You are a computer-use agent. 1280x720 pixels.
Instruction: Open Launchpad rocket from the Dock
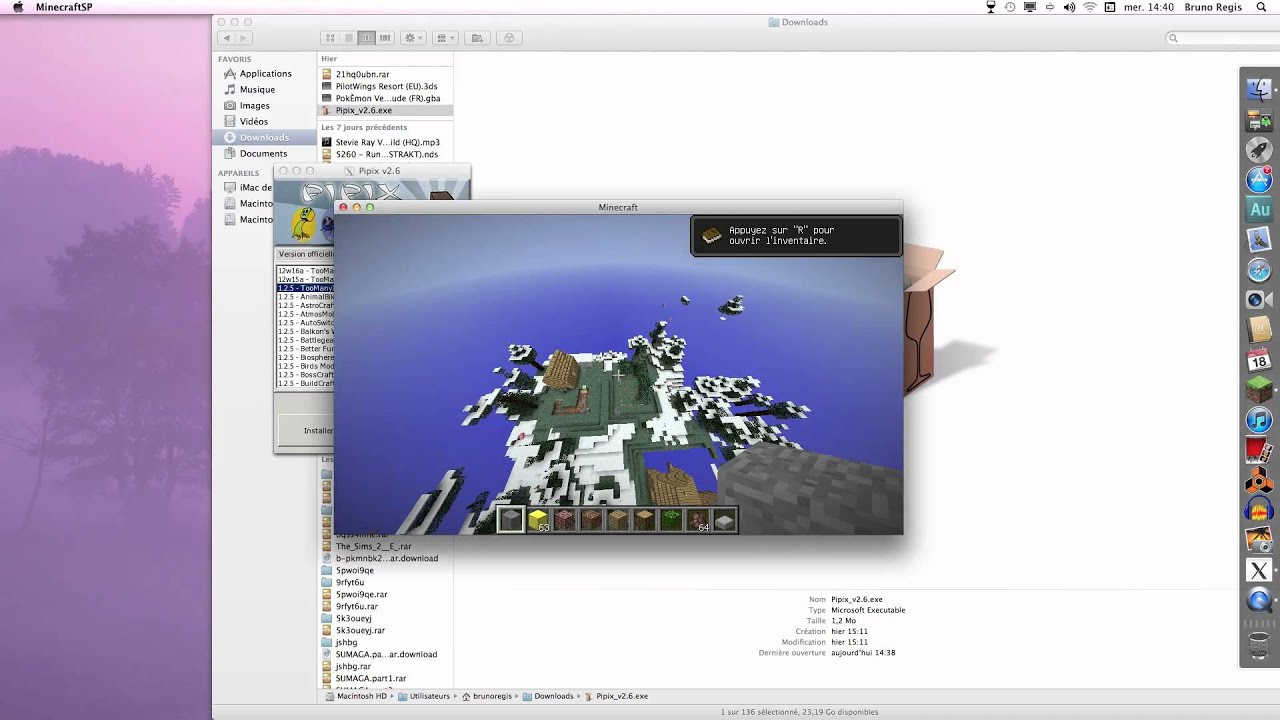tap(1259, 150)
